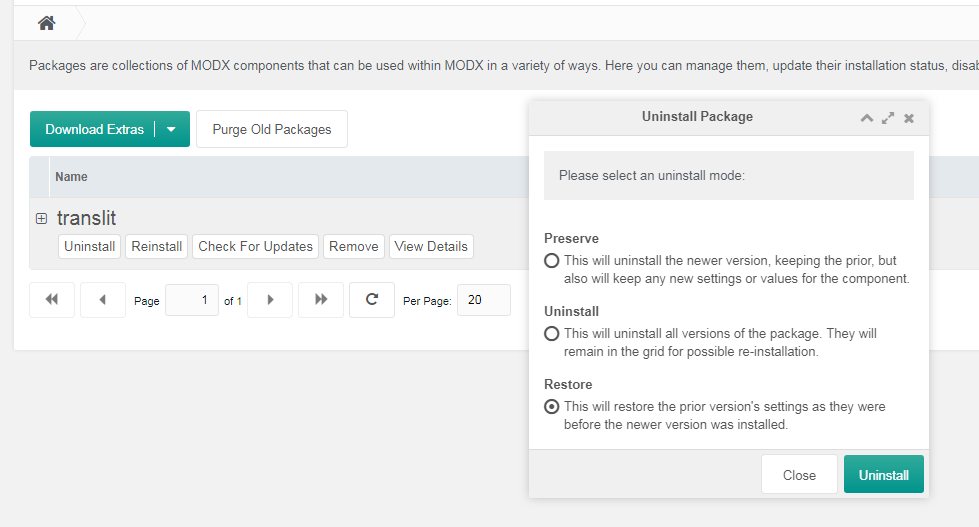The image size is (979, 527).
Task: Click the page number field
Action: click(x=192, y=300)
